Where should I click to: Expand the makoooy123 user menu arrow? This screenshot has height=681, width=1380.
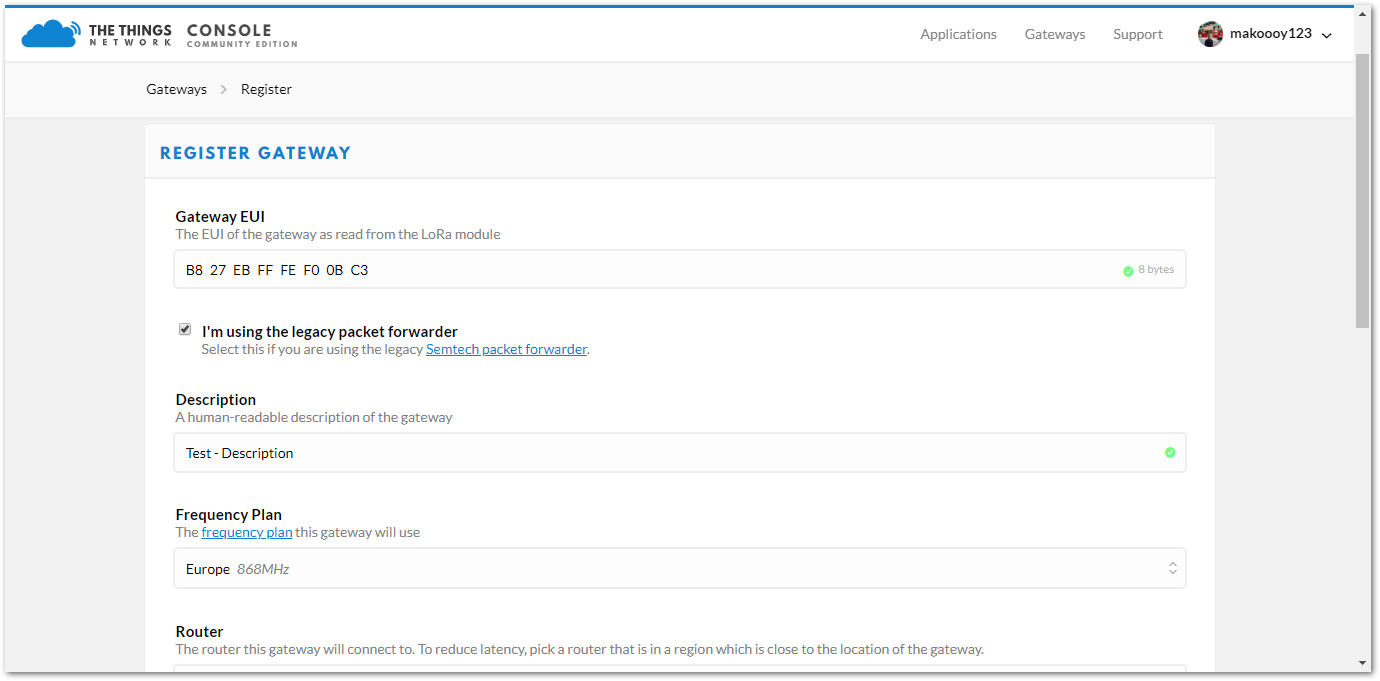[x=1327, y=35]
